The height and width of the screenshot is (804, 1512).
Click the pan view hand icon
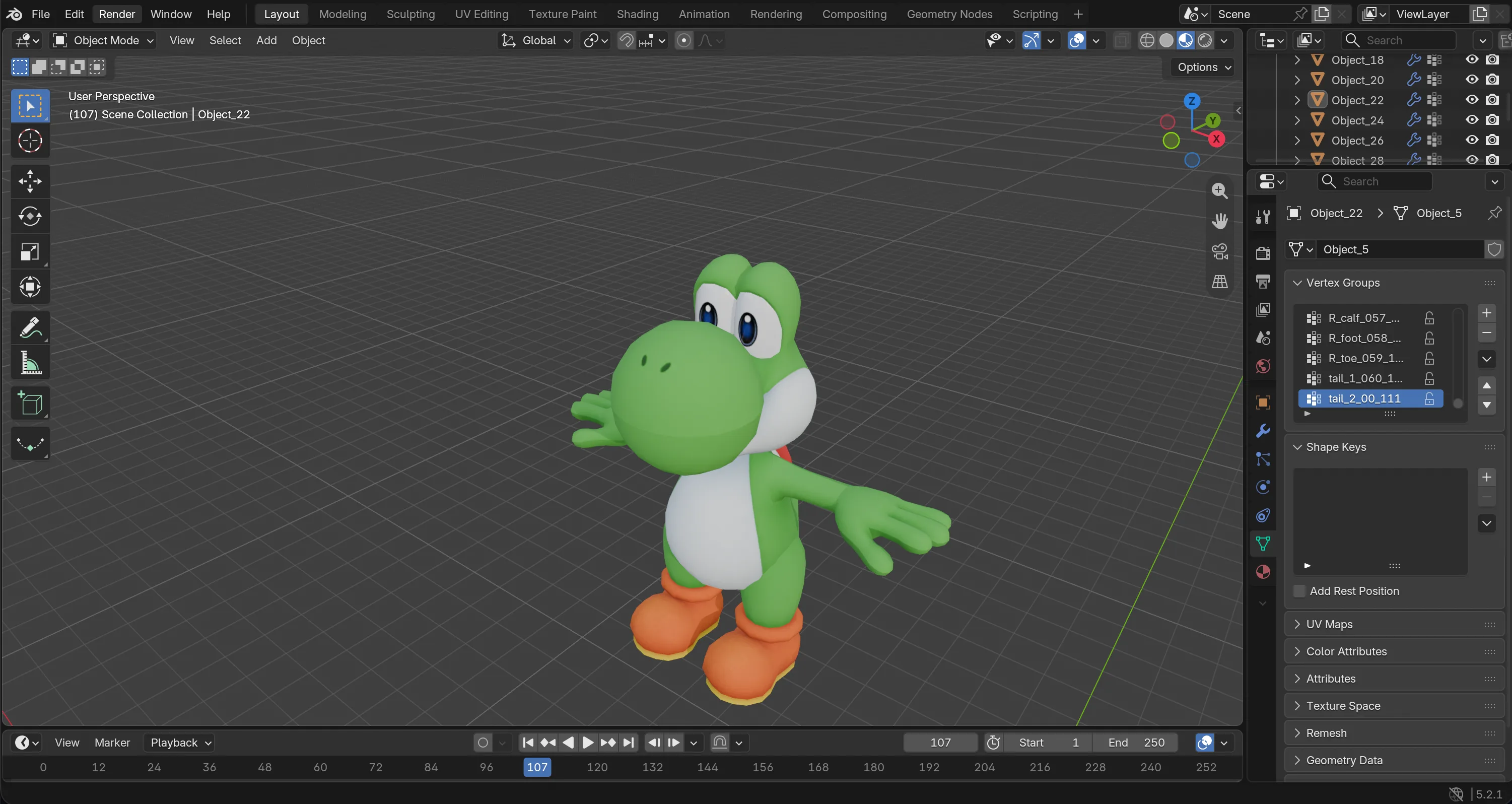(x=1220, y=221)
